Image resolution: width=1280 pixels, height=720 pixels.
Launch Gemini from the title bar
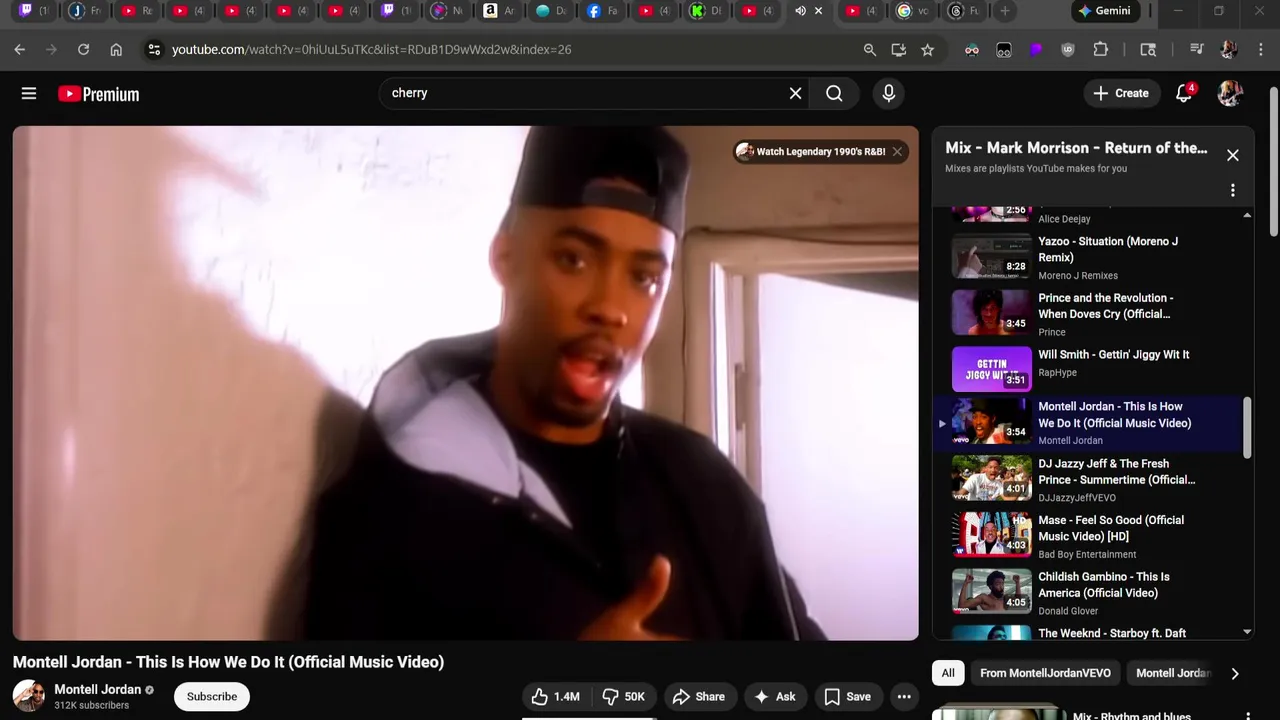[1105, 11]
